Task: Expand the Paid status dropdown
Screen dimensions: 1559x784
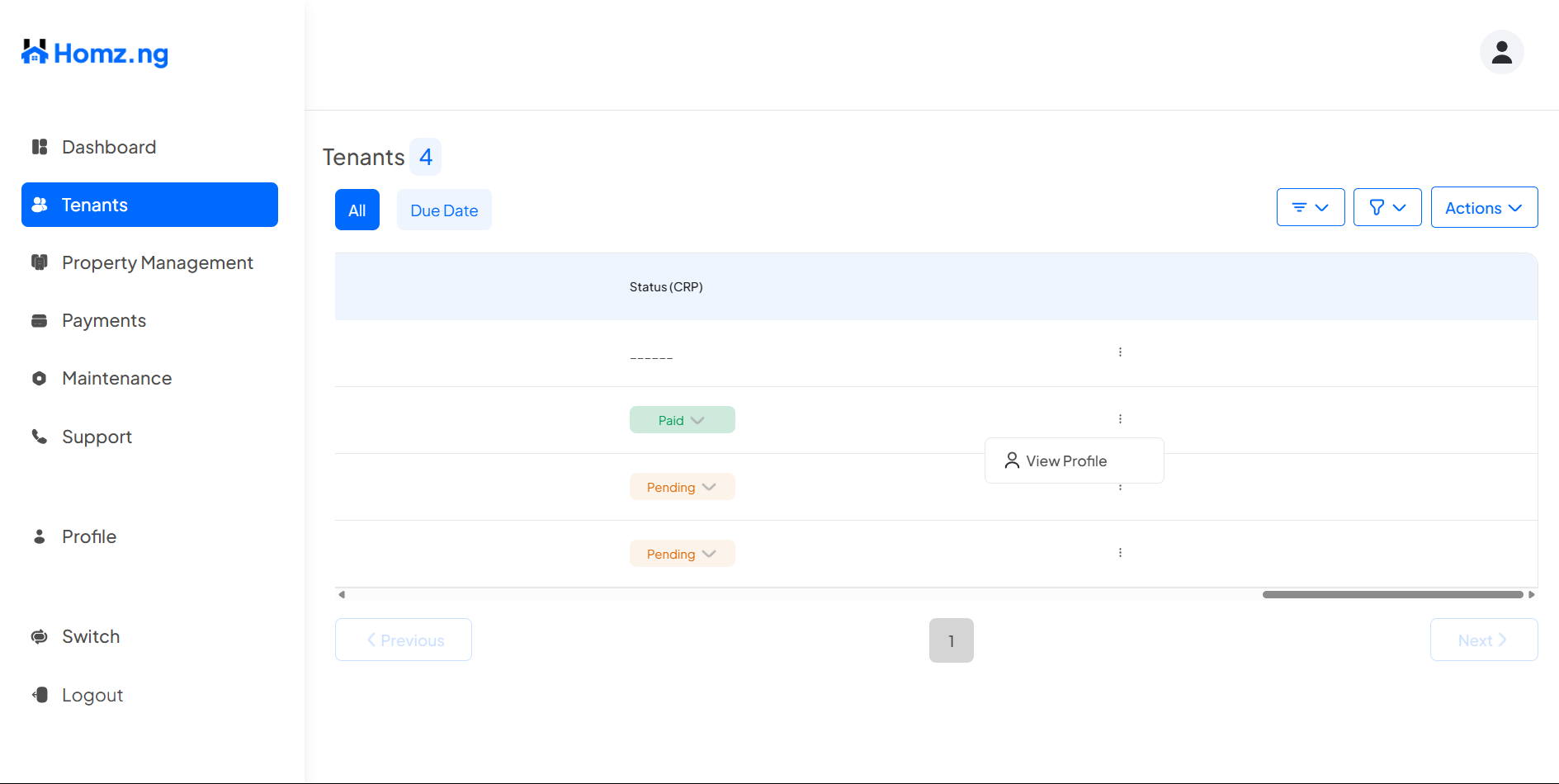Action: [x=682, y=420]
